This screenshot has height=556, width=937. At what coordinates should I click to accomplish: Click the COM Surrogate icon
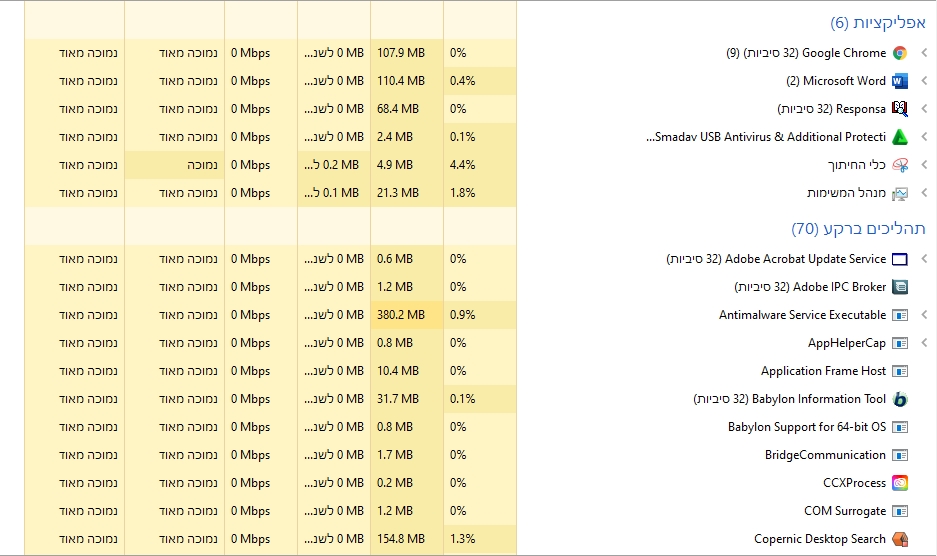click(x=900, y=511)
